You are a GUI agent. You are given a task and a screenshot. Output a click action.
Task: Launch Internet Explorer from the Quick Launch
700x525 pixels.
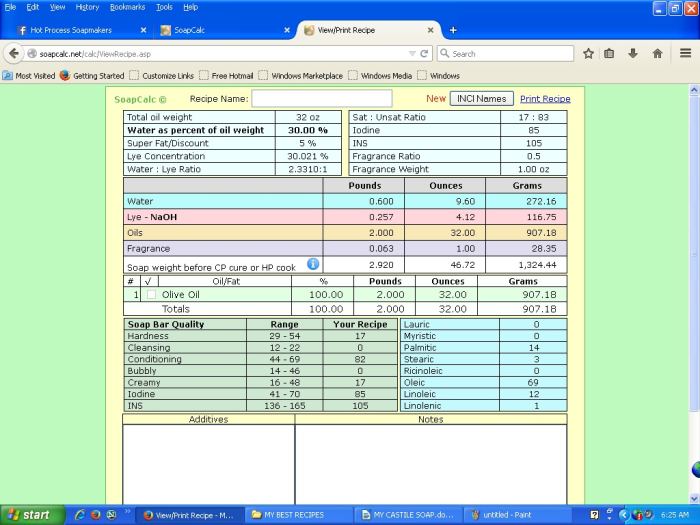point(80,515)
